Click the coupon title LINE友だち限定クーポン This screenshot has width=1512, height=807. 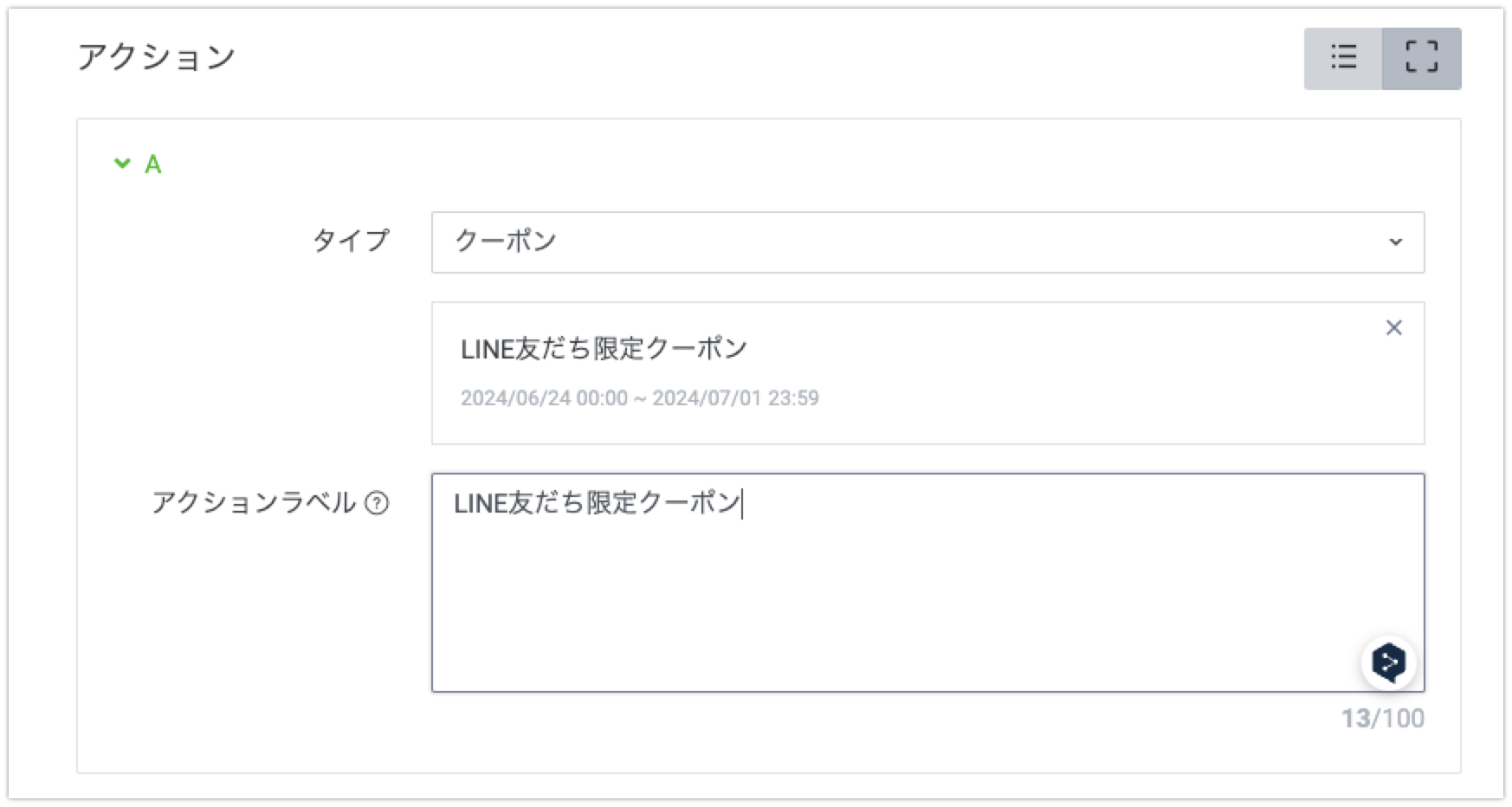(604, 346)
